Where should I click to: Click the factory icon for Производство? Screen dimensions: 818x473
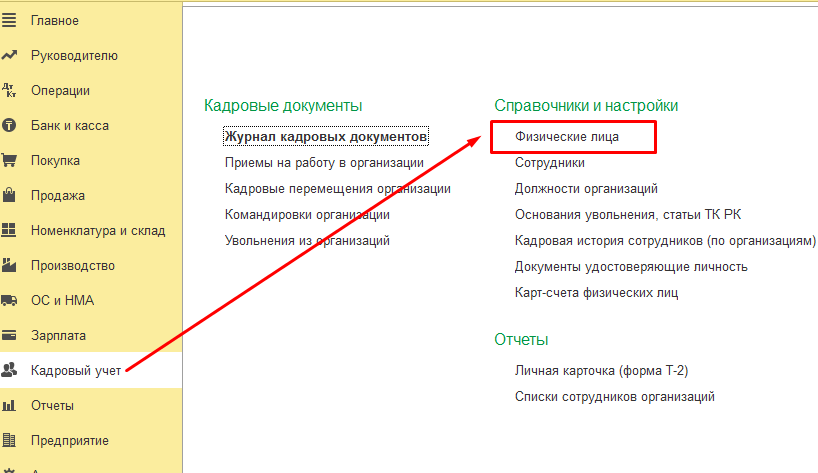click(x=10, y=266)
